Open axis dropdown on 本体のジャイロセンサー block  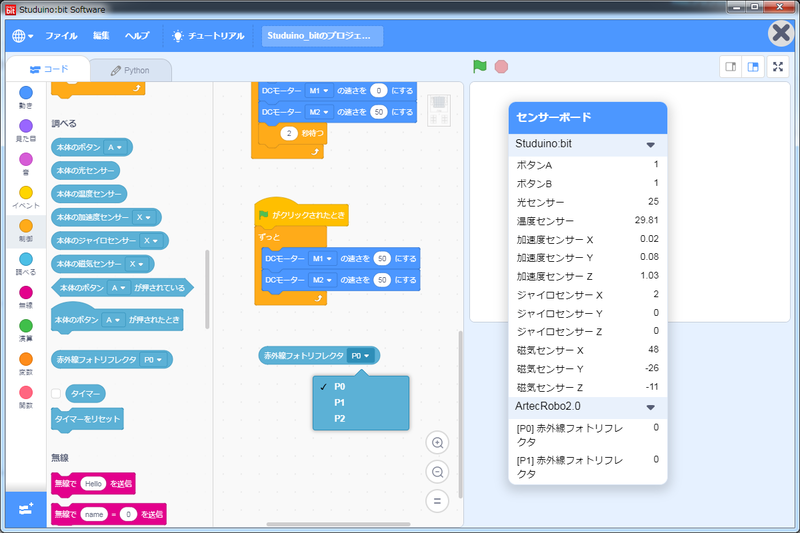(x=151, y=241)
